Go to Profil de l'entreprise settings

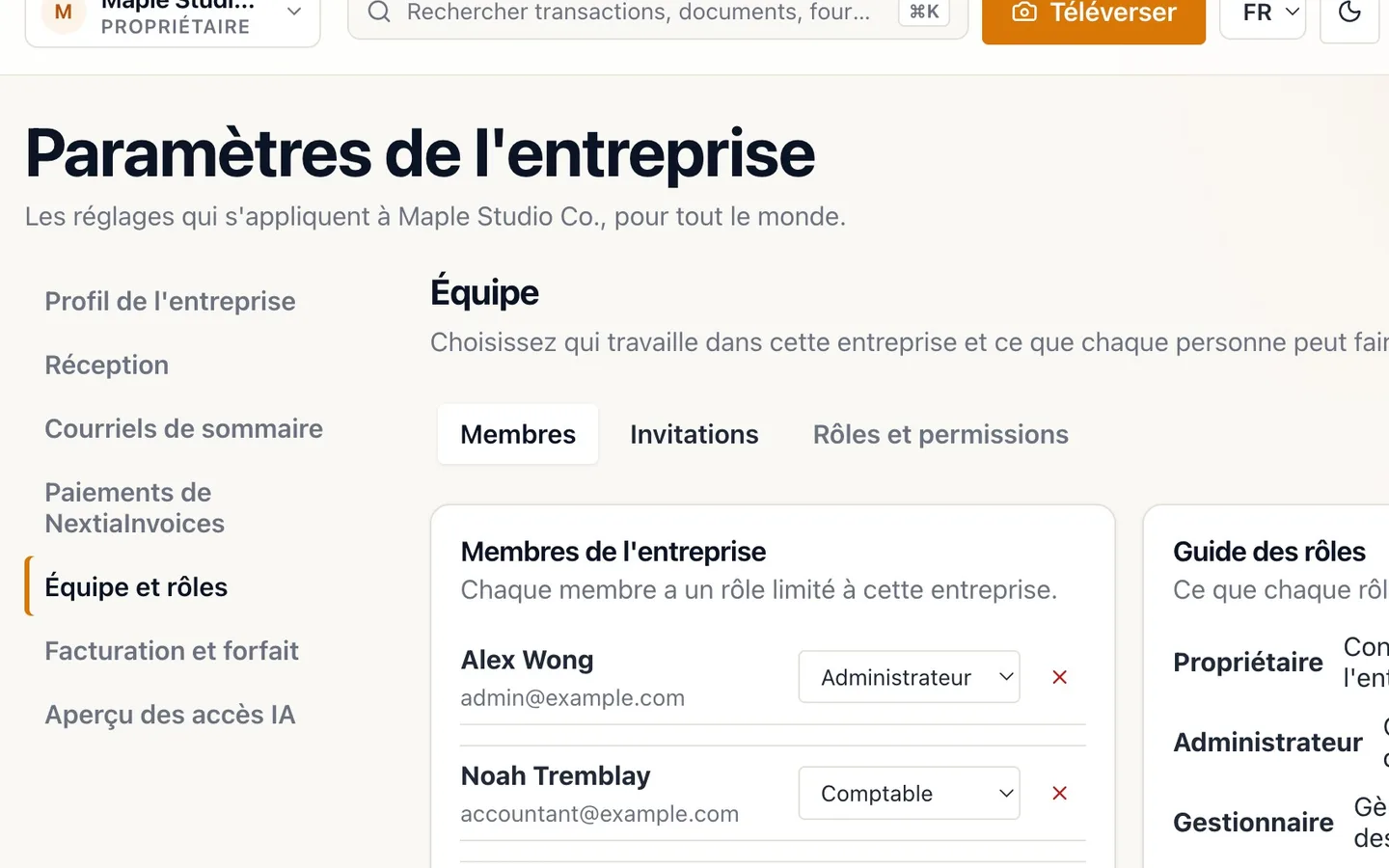tap(170, 301)
